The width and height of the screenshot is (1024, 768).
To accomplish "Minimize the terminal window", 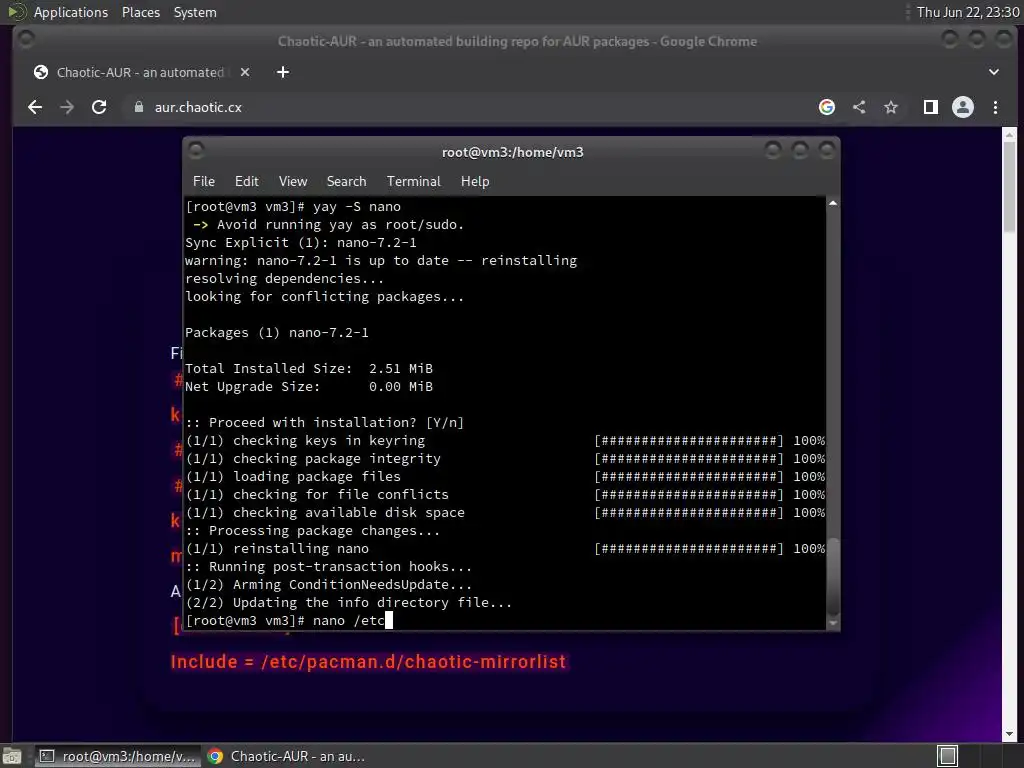I will tap(773, 151).
